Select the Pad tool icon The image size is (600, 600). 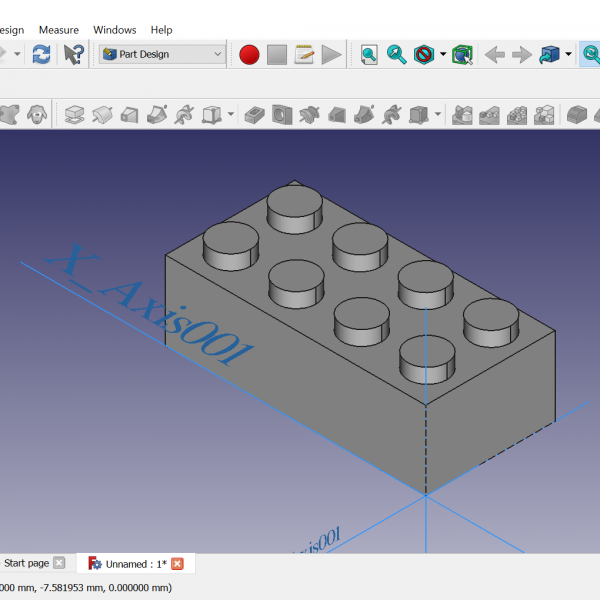[74, 115]
